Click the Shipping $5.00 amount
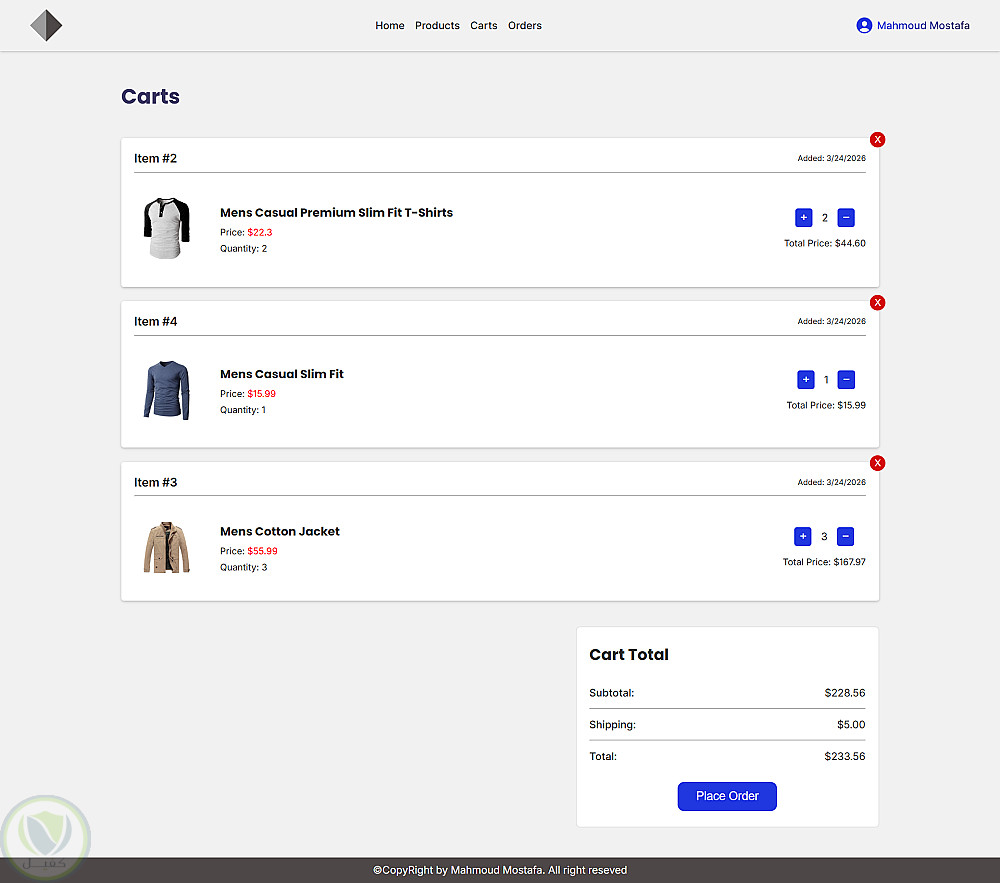The image size is (1000, 883). (x=851, y=725)
